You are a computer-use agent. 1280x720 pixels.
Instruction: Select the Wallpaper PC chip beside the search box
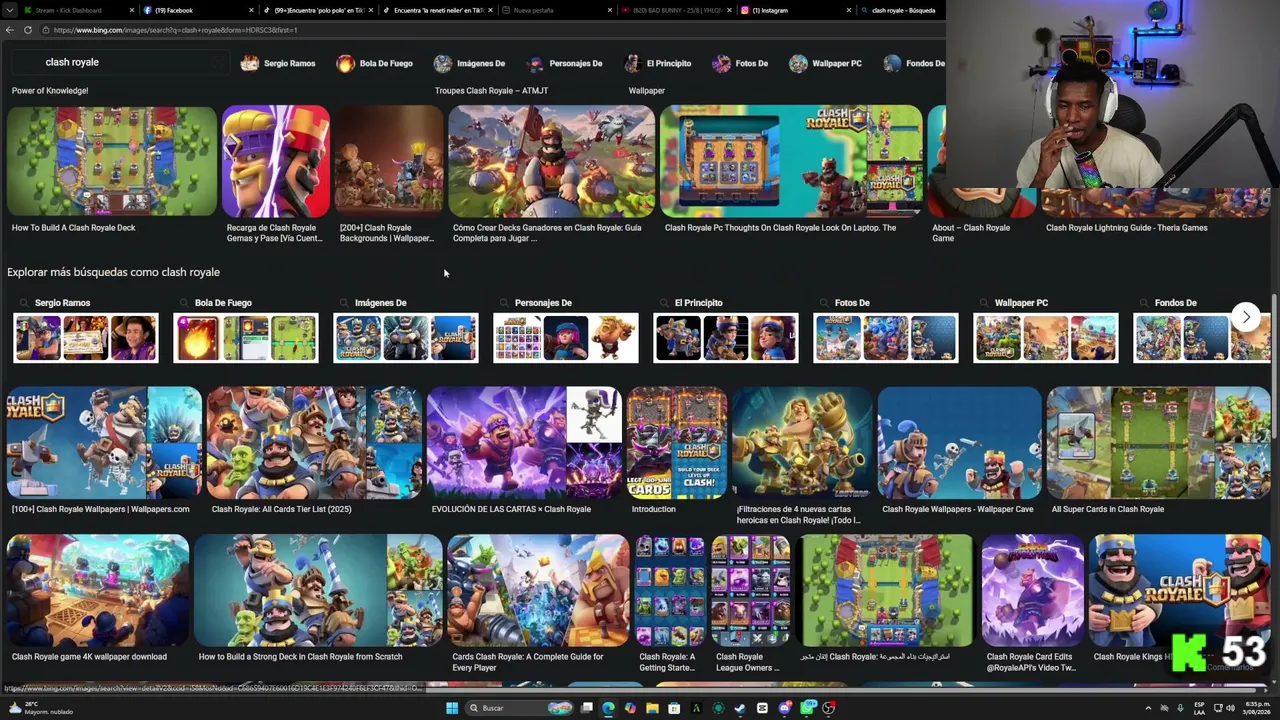tap(826, 63)
